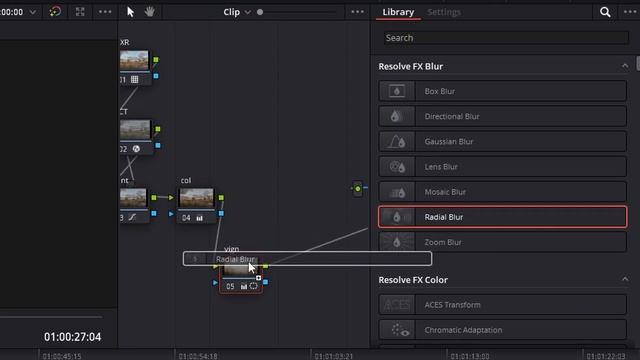Select Zoom Blur effect
The width and height of the screenshot is (640, 360).
point(502,242)
